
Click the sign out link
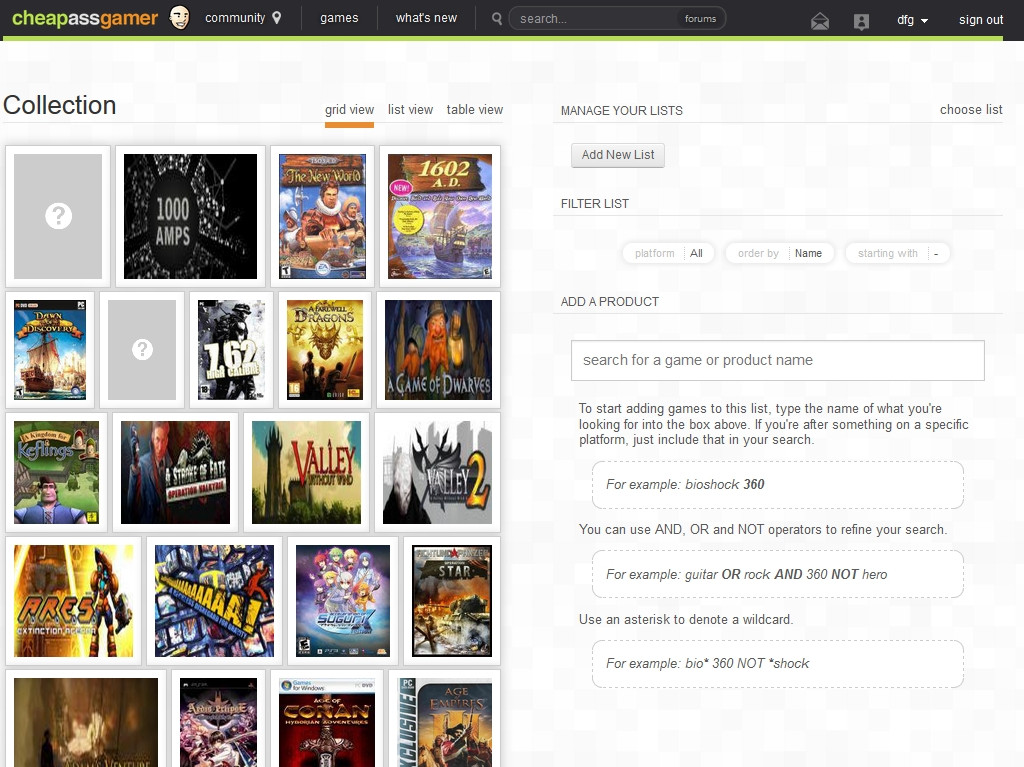[981, 20]
